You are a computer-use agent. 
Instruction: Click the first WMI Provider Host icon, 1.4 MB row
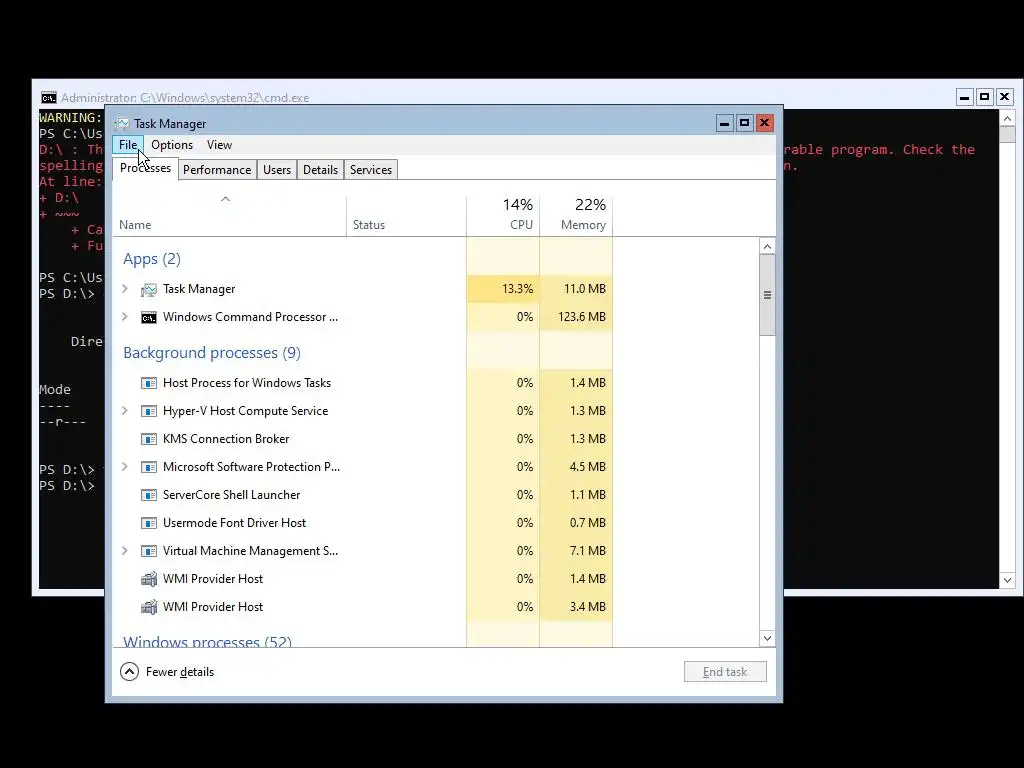click(149, 579)
